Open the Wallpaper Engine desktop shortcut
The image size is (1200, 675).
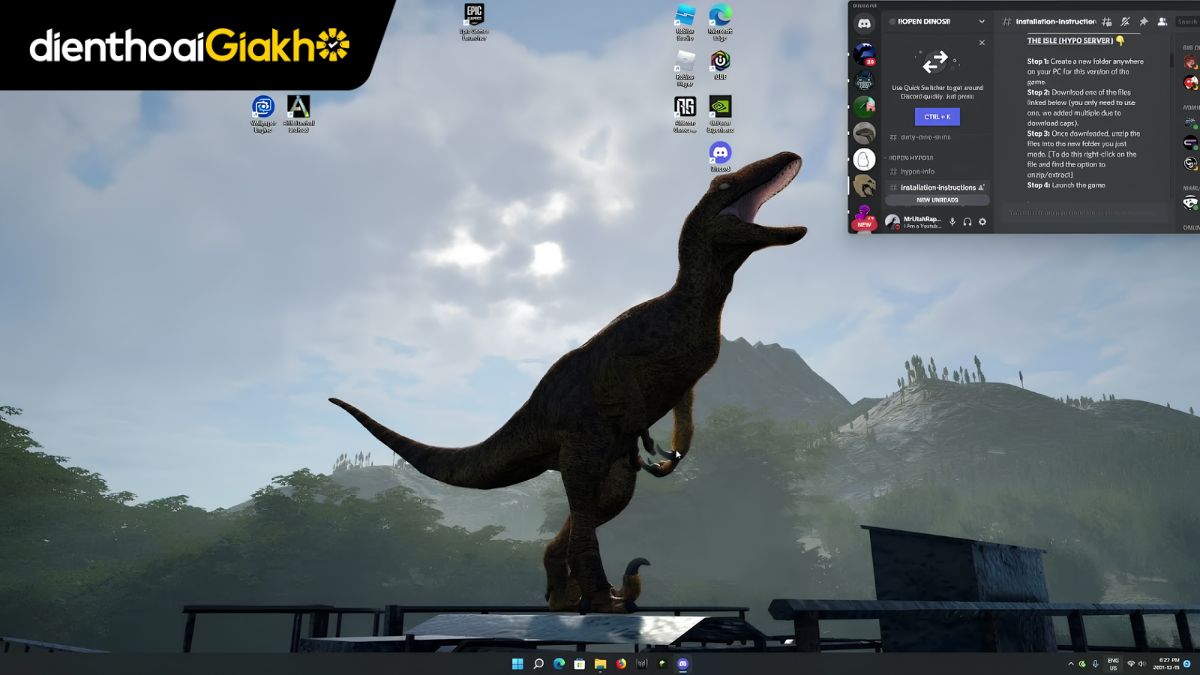tap(263, 113)
